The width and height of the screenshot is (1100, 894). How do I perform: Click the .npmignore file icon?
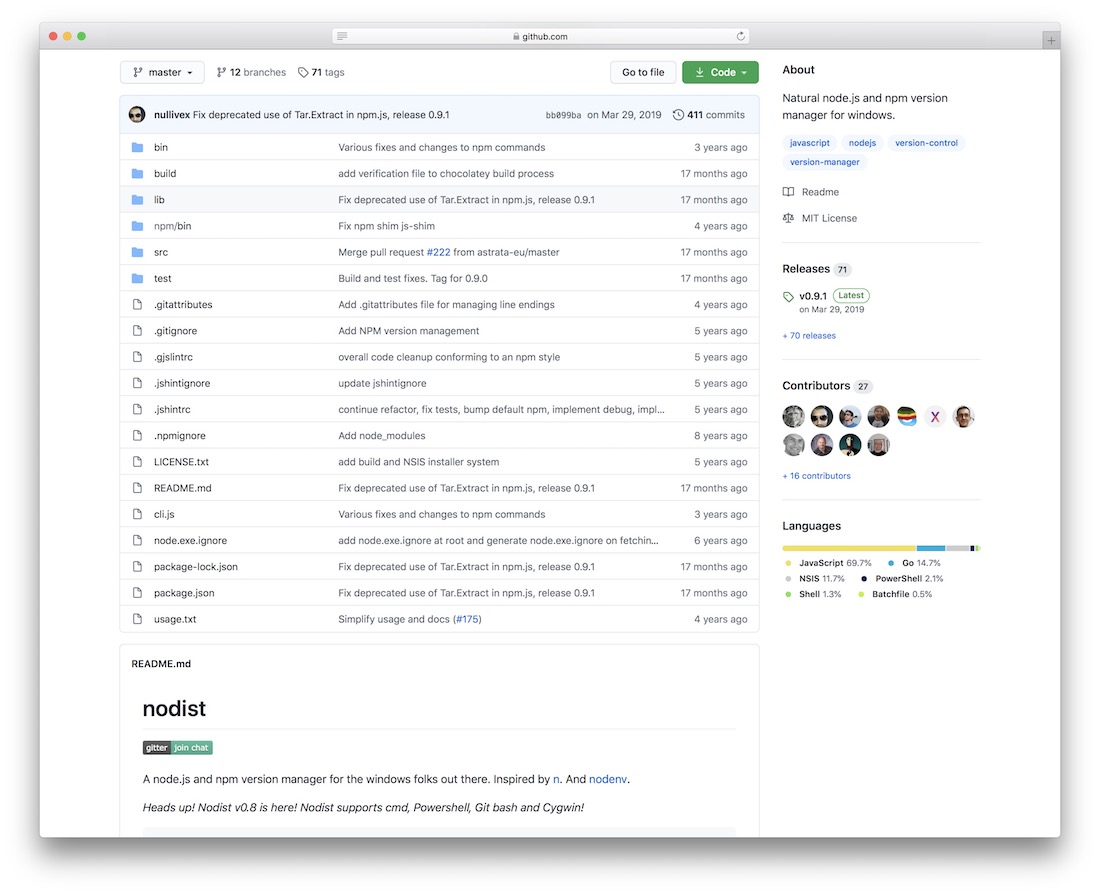pyautogui.click(x=138, y=436)
